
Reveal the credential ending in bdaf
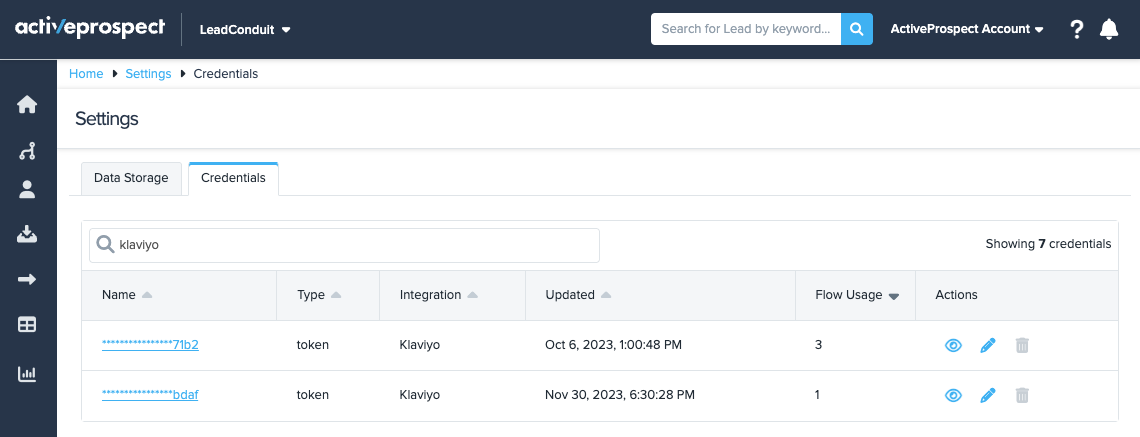tap(953, 395)
